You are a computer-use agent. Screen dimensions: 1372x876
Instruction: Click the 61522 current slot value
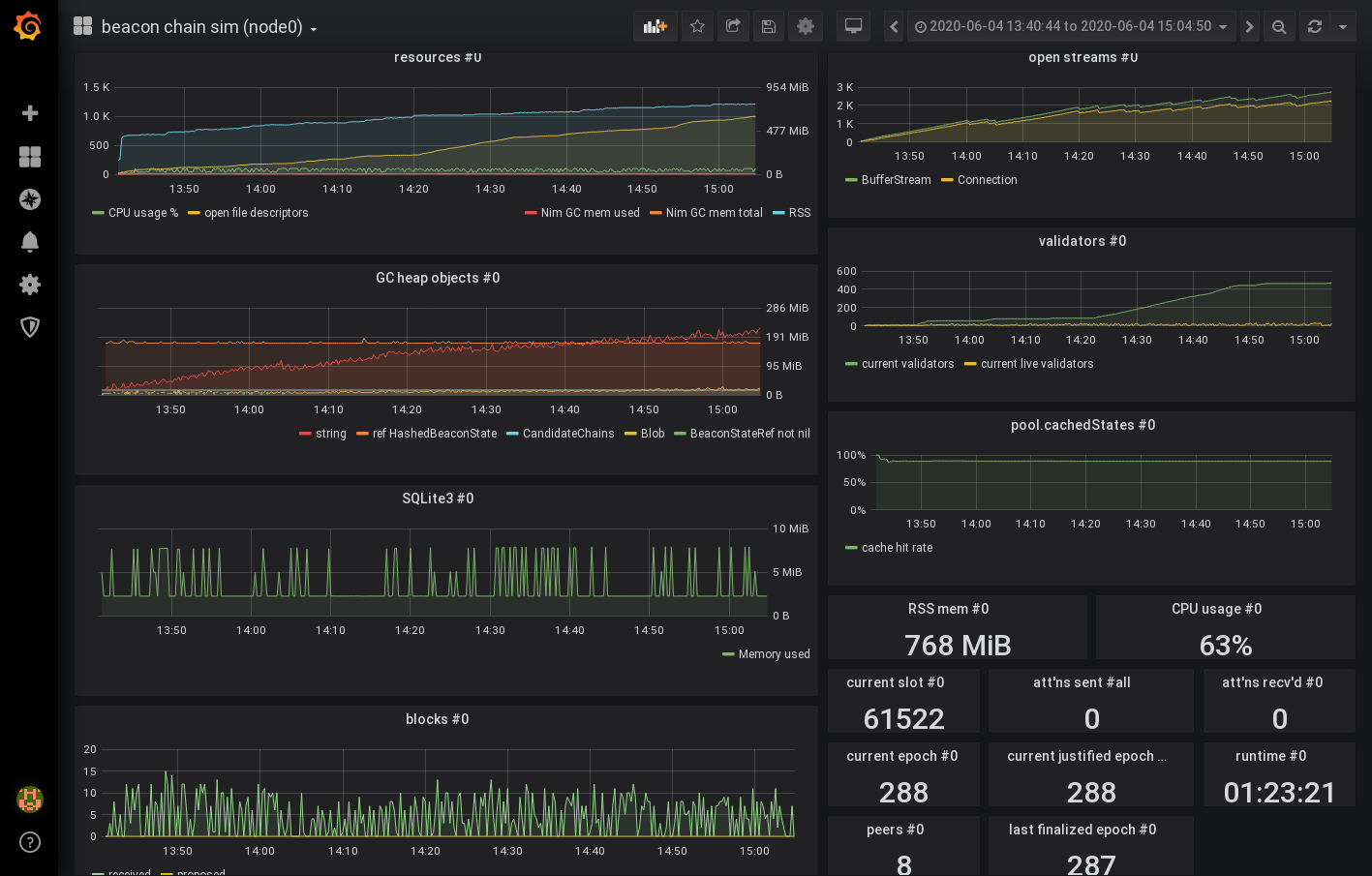pos(903,718)
